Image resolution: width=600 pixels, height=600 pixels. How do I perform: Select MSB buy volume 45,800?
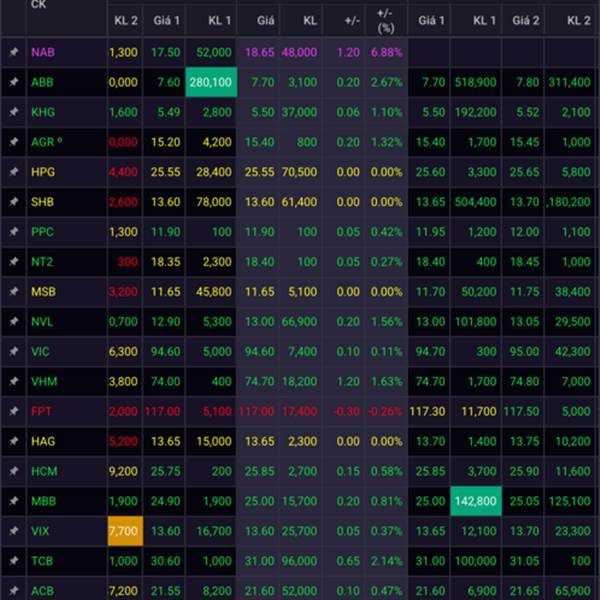click(214, 292)
